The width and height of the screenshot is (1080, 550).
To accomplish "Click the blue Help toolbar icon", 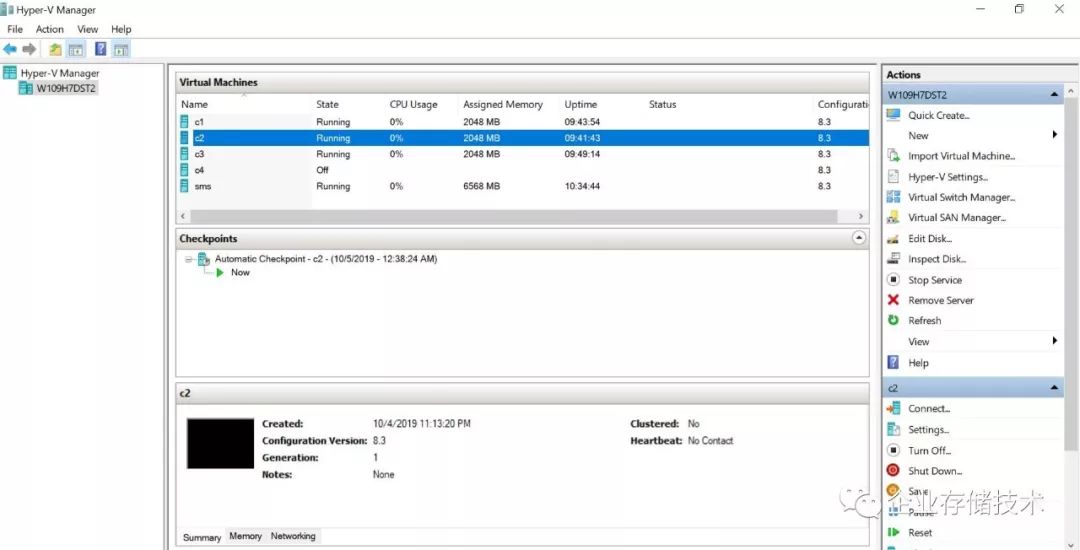I will 100,49.
